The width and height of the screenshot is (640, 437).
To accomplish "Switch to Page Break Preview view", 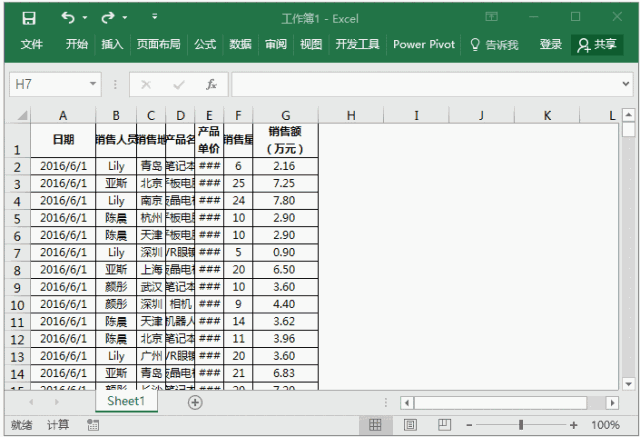I will (444, 425).
